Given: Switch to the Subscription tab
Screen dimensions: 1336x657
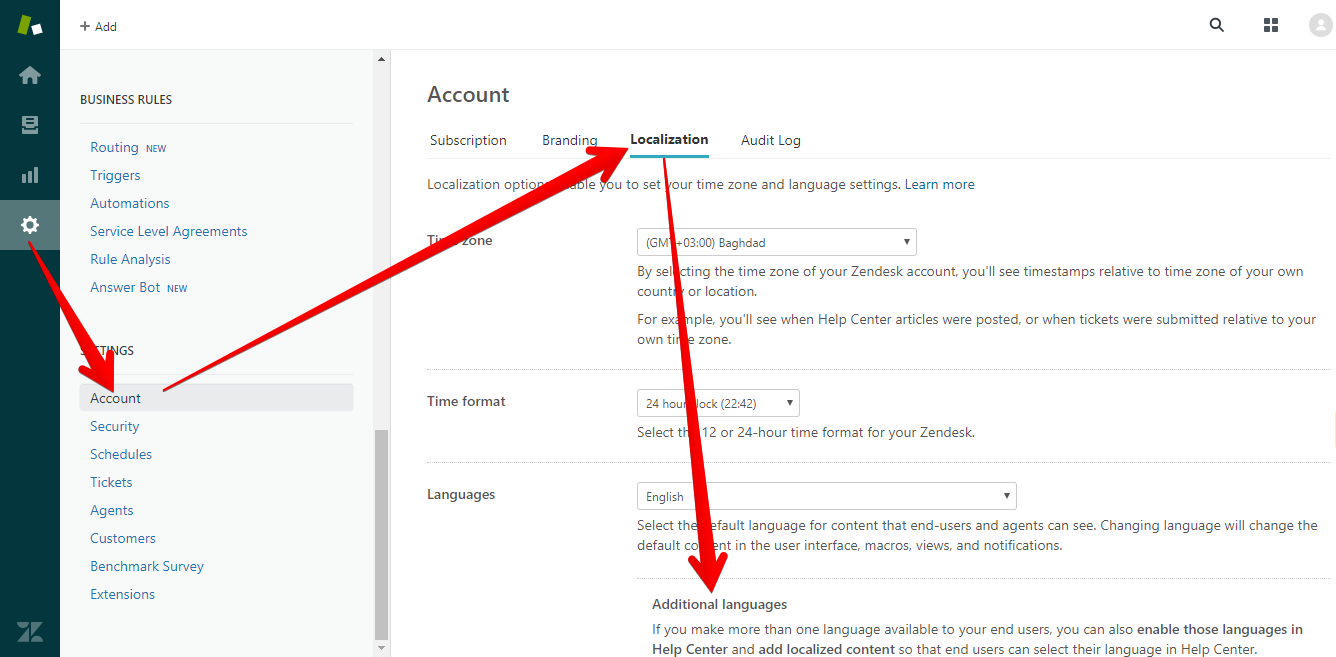Looking at the screenshot, I should coord(468,140).
